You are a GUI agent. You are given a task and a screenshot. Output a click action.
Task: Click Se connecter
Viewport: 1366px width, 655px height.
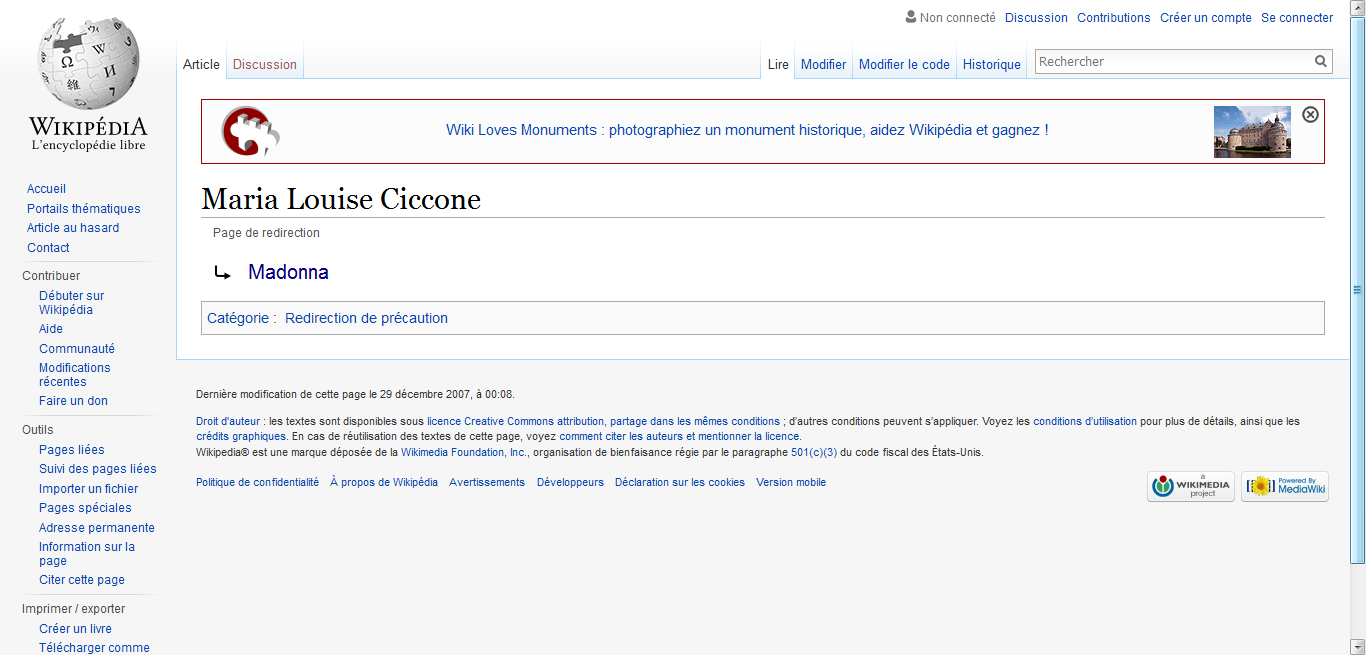tap(1297, 17)
